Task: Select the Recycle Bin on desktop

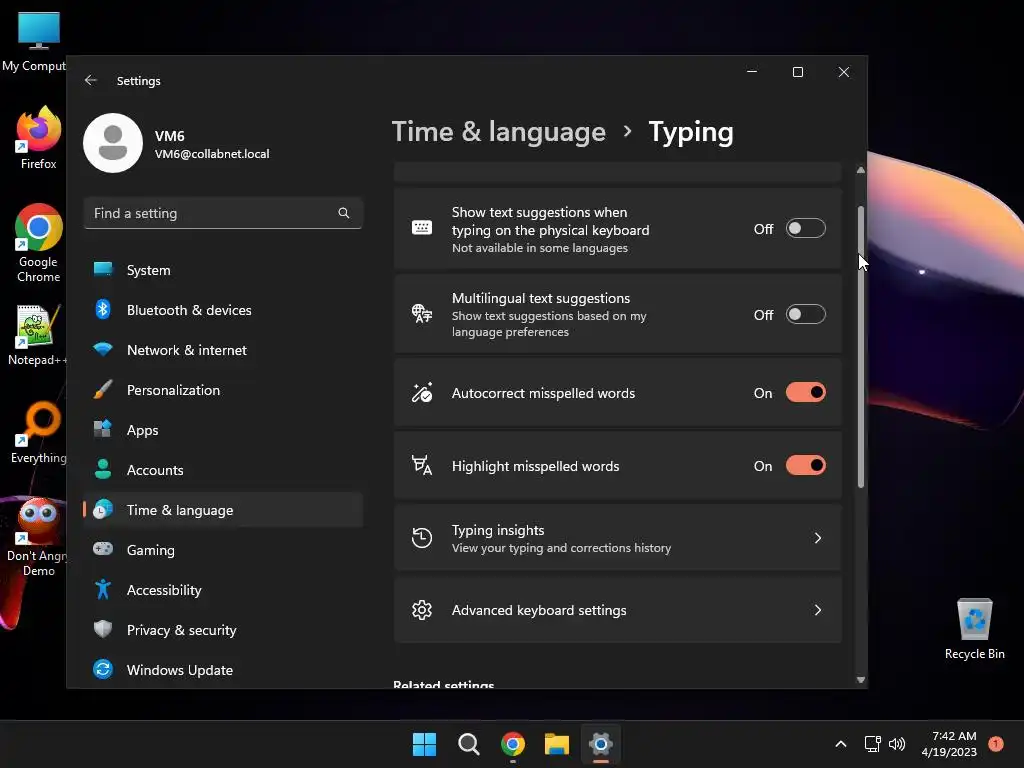Action: [974, 629]
